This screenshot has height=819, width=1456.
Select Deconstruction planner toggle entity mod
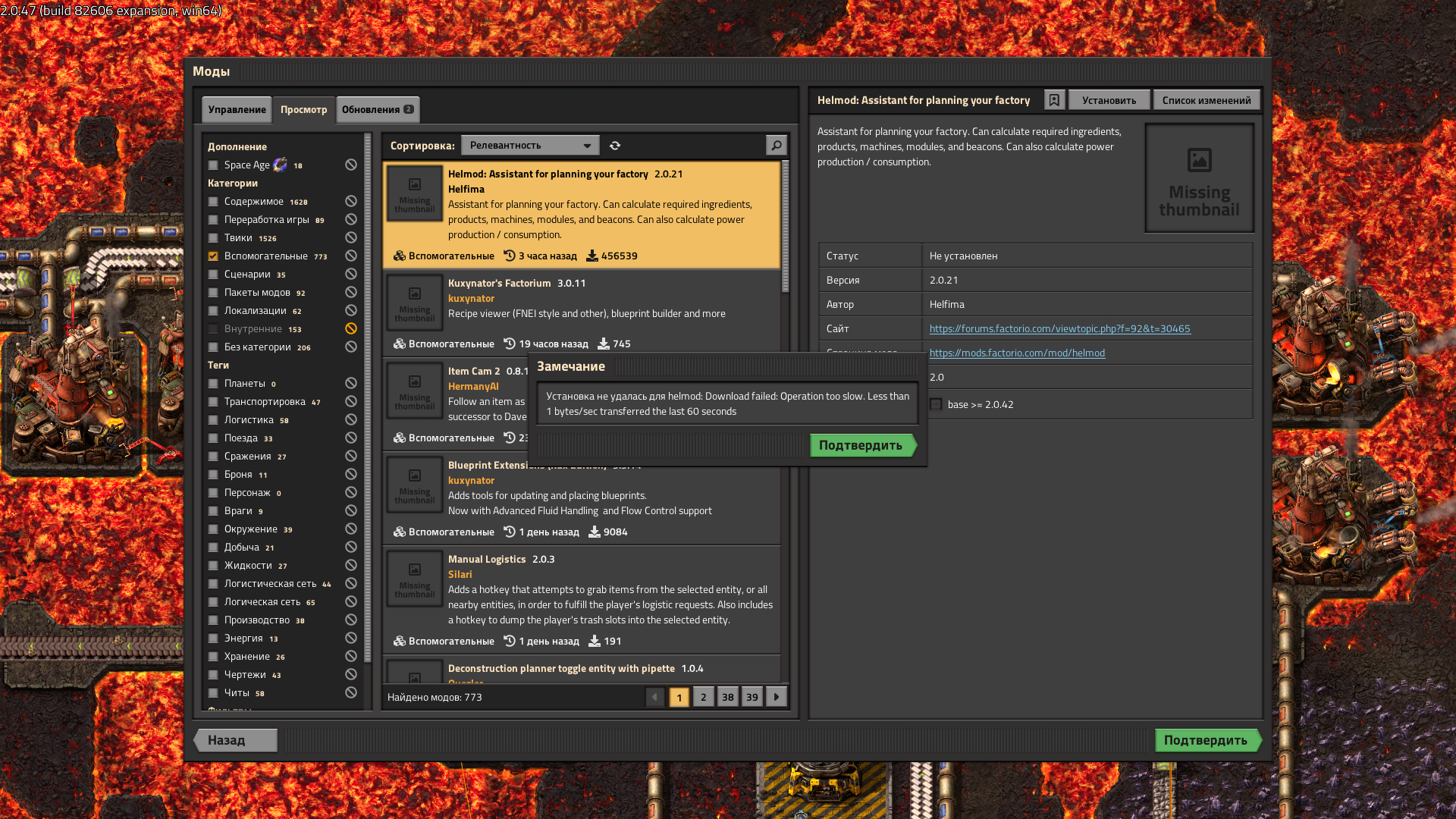[x=582, y=670]
